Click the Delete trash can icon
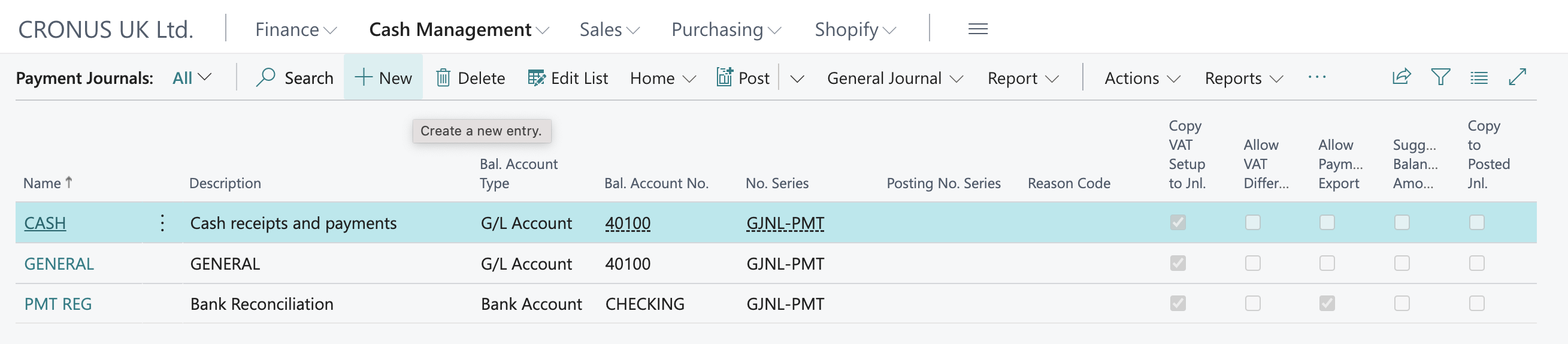The image size is (1568, 344). click(x=443, y=78)
